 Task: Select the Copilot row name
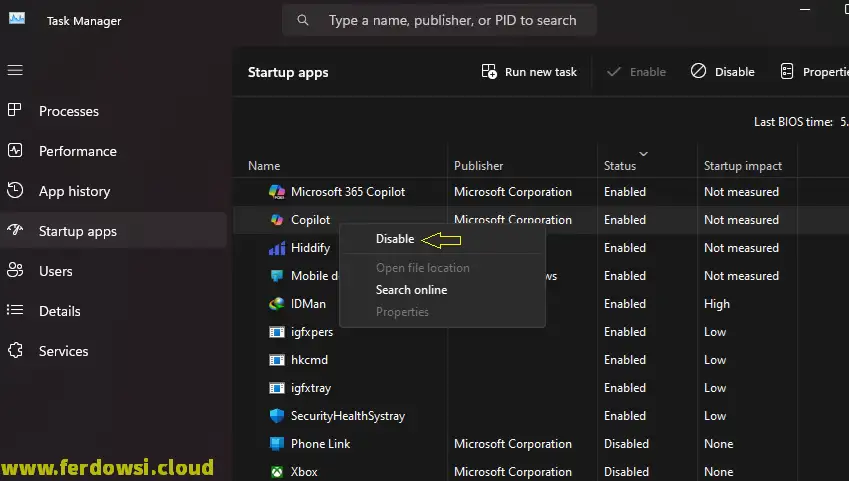pyautogui.click(x=310, y=220)
